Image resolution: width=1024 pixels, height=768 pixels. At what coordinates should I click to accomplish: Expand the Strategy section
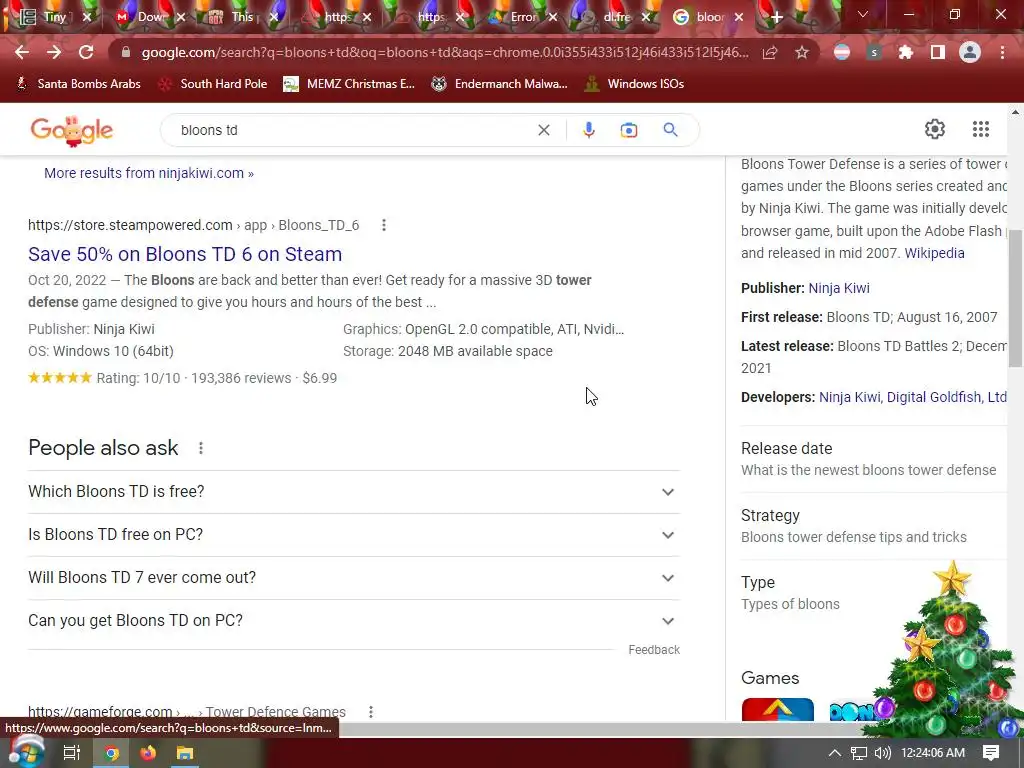point(874,526)
